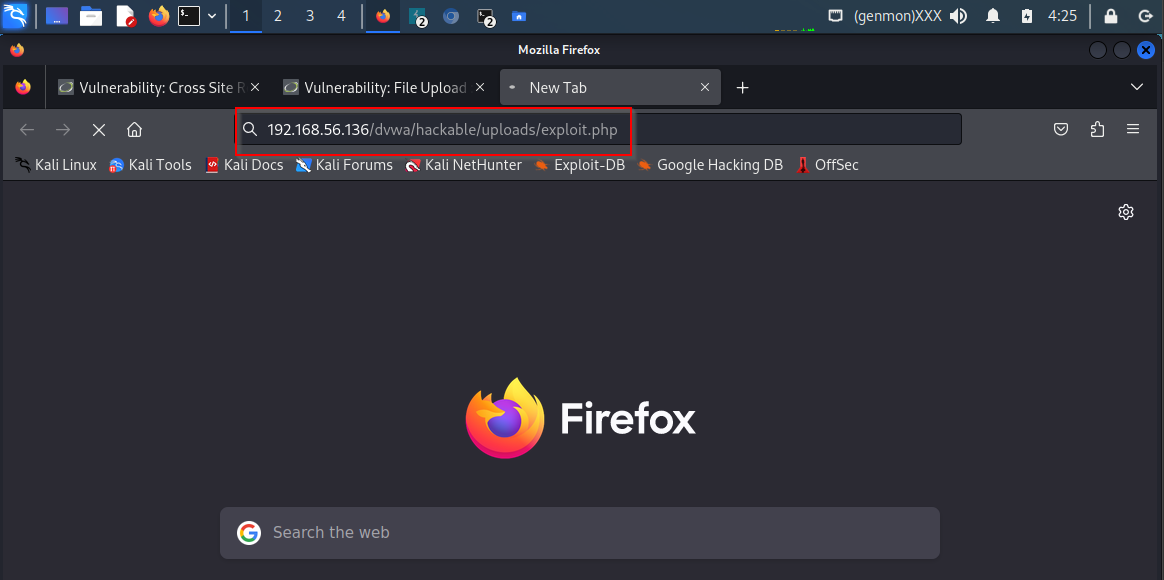Screen dimensions: 1164x580
Task: Close the File Upload vulnerability tab
Action: click(x=480, y=88)
